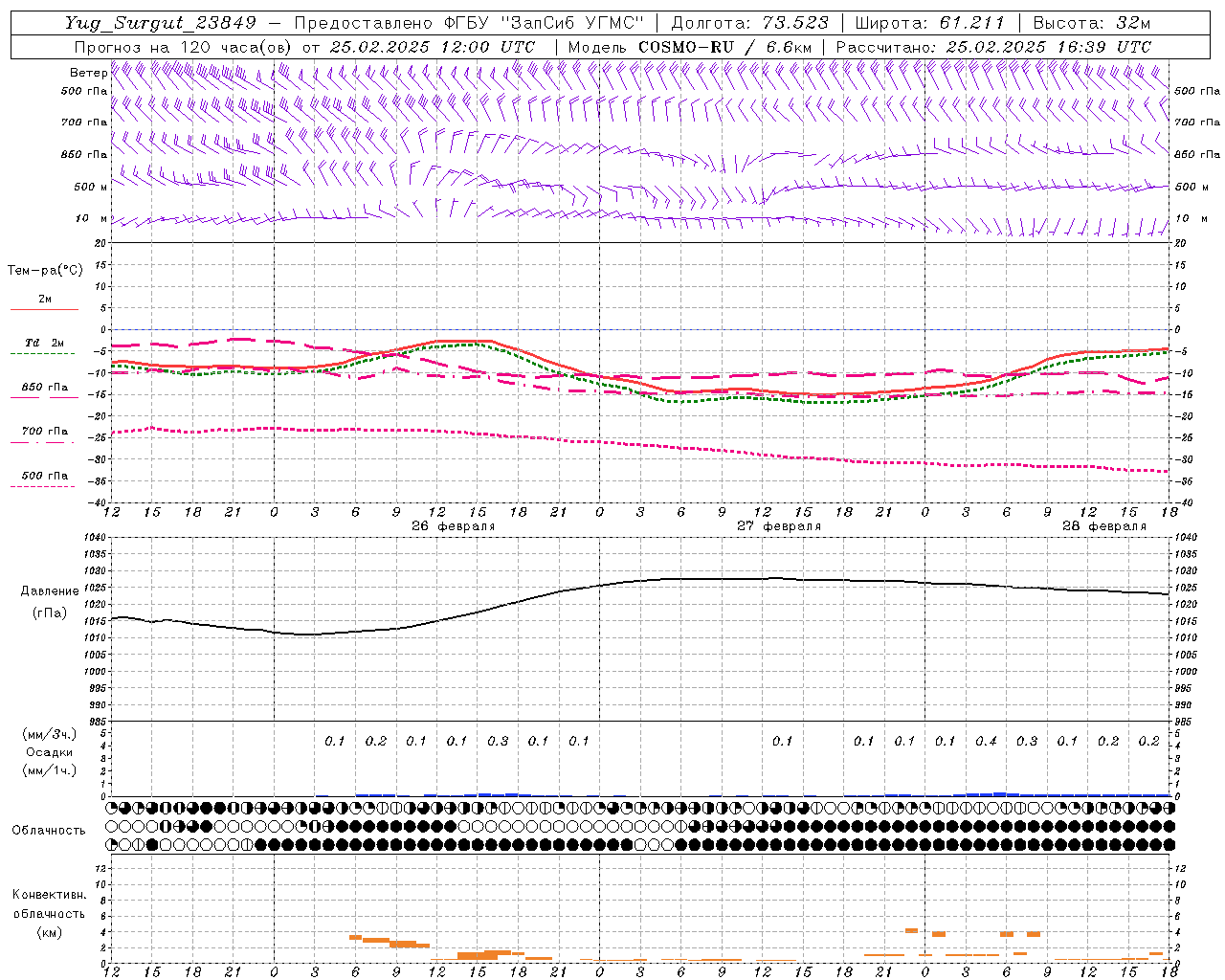Viewport: 1225px width, 980px height.
Task: Click the (км) unit label of convective cloudiness
Action: [50, 932]
